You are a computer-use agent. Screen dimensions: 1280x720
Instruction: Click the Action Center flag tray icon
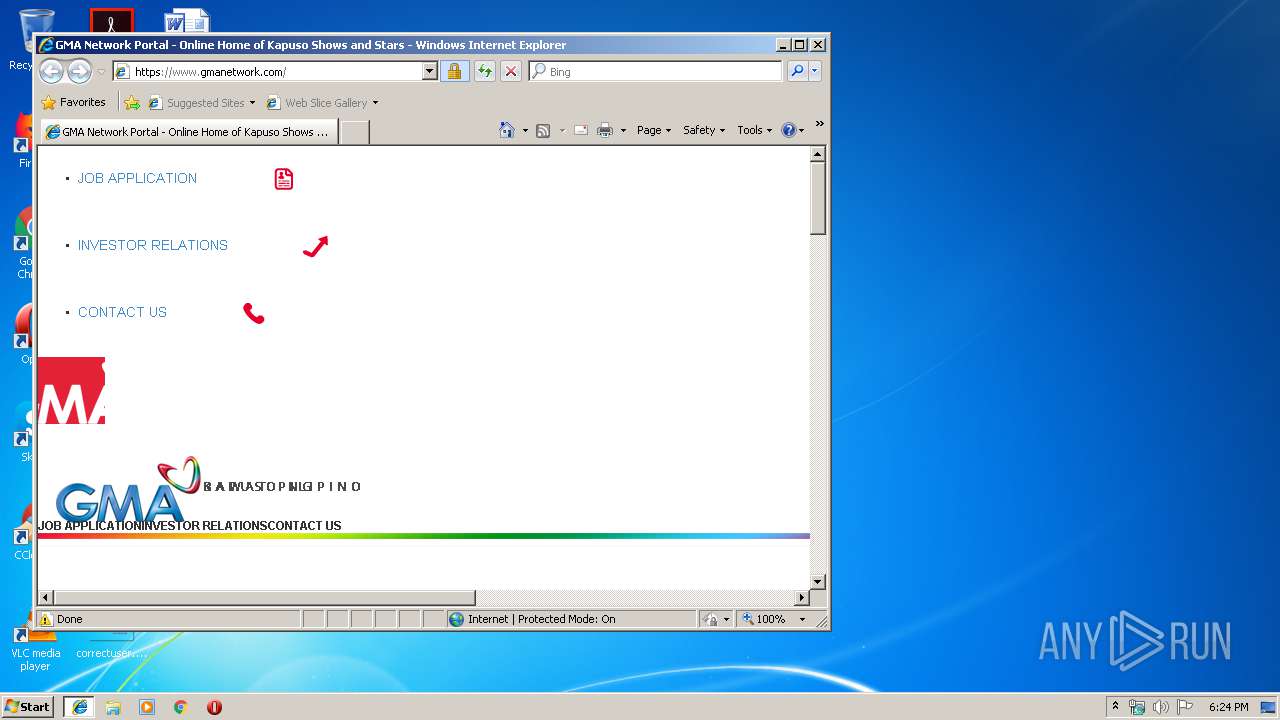coord(1185,707)
